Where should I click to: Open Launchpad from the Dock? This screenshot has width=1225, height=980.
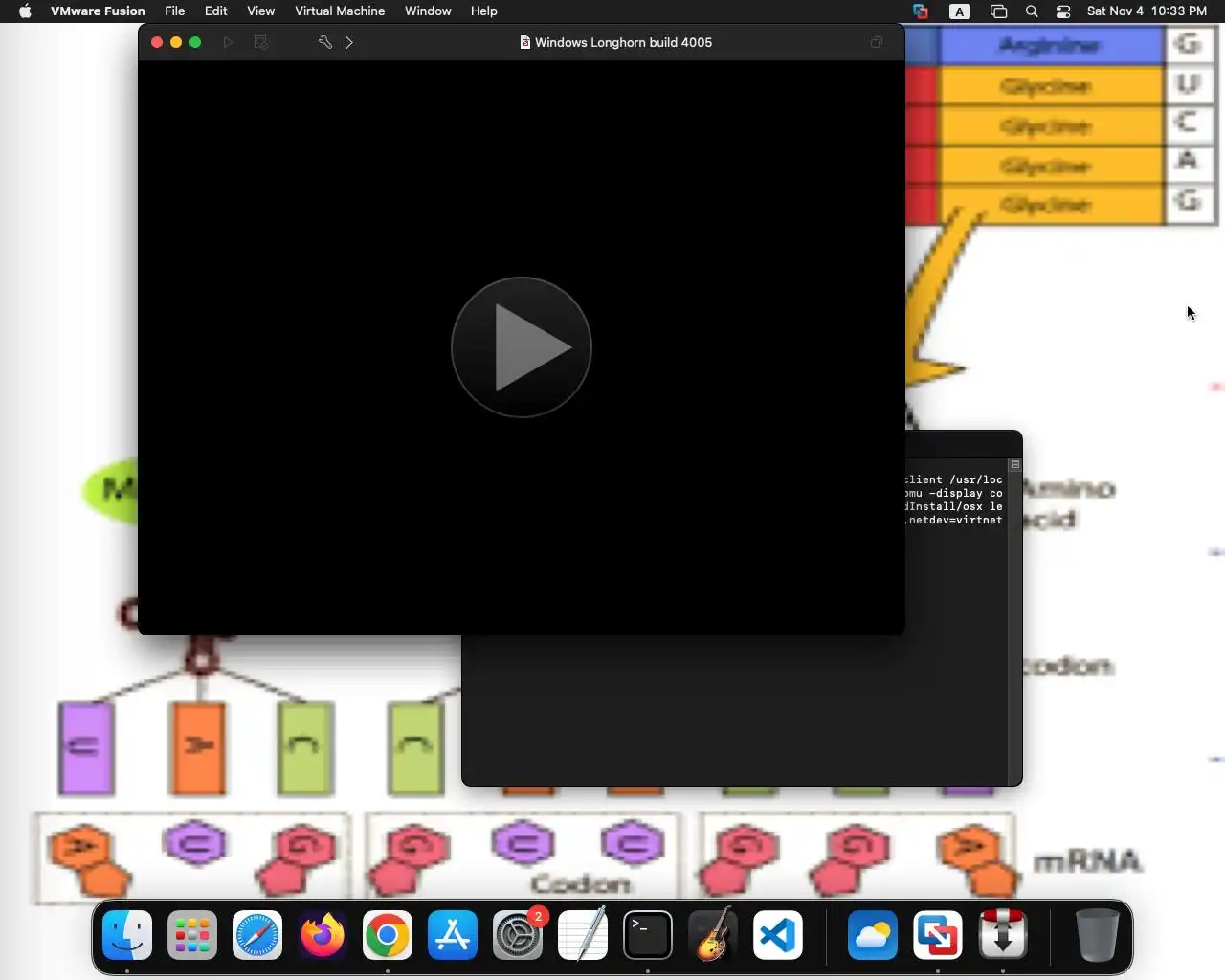click(x=192, y=935)
